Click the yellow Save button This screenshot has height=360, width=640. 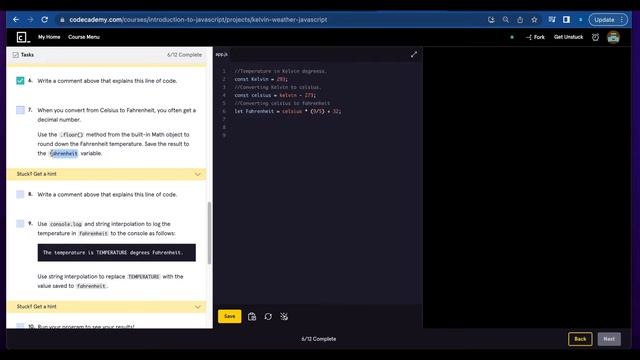coord(229,316)
